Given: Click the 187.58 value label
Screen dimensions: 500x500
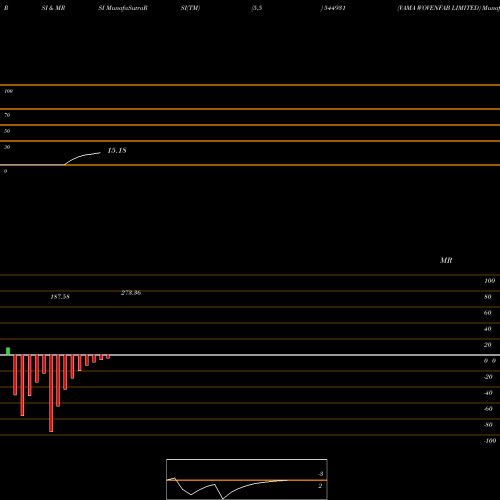Looking at the screenshot, I should [60, 297].
